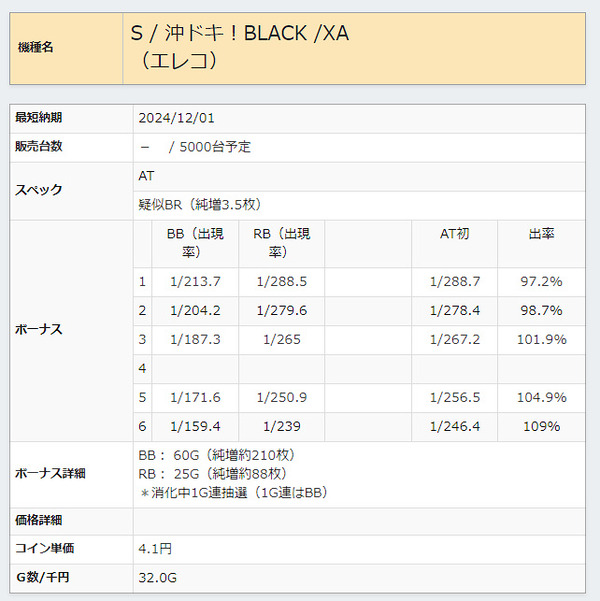Viewport: 600px width, 601px height.
Task: Click the 機種名 label
Action: (x=35, y=48)
